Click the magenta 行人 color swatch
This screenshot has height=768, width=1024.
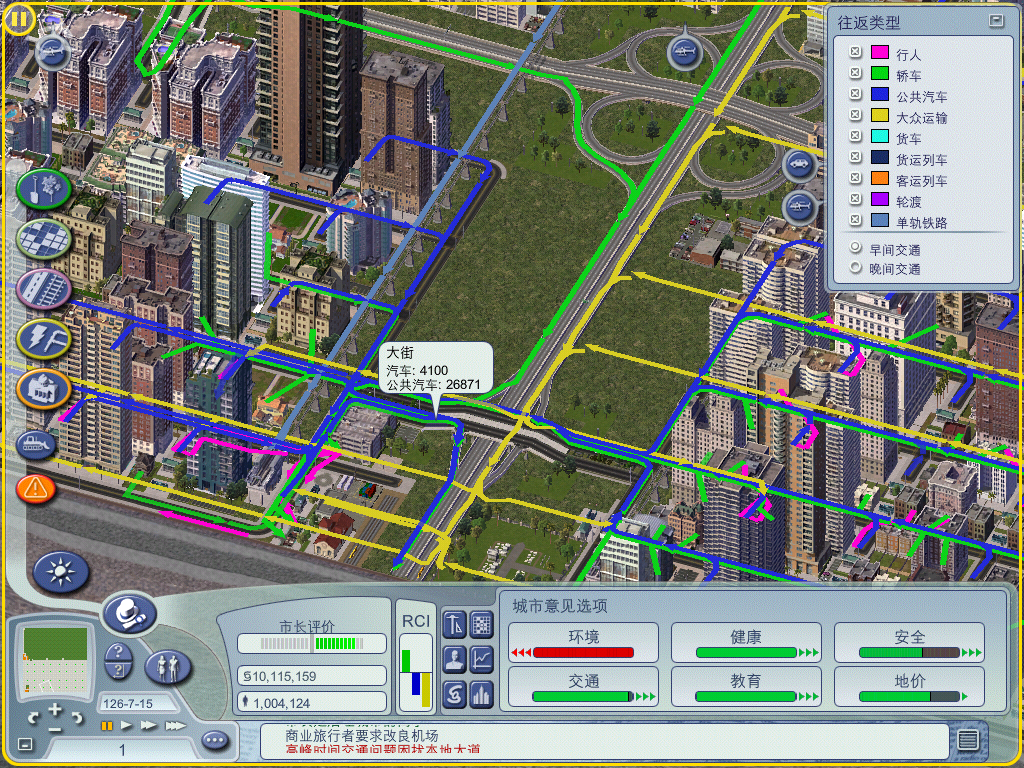(880, 52)
